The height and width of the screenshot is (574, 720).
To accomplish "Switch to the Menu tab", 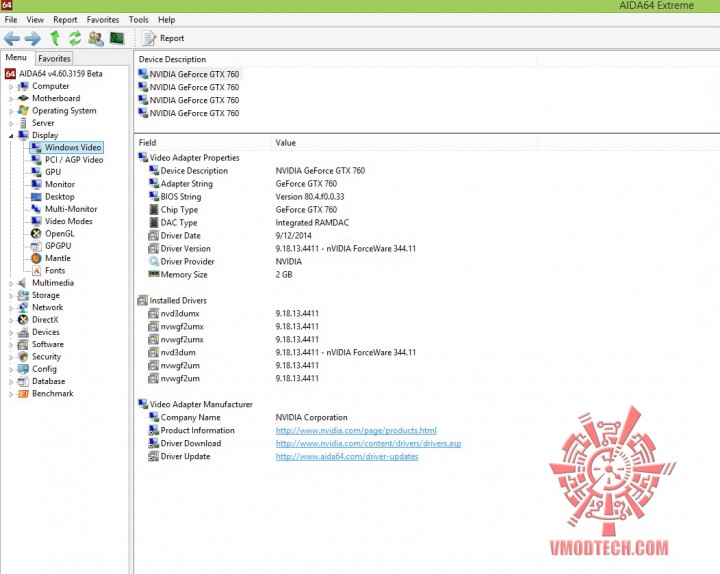I will pos(16,57).
